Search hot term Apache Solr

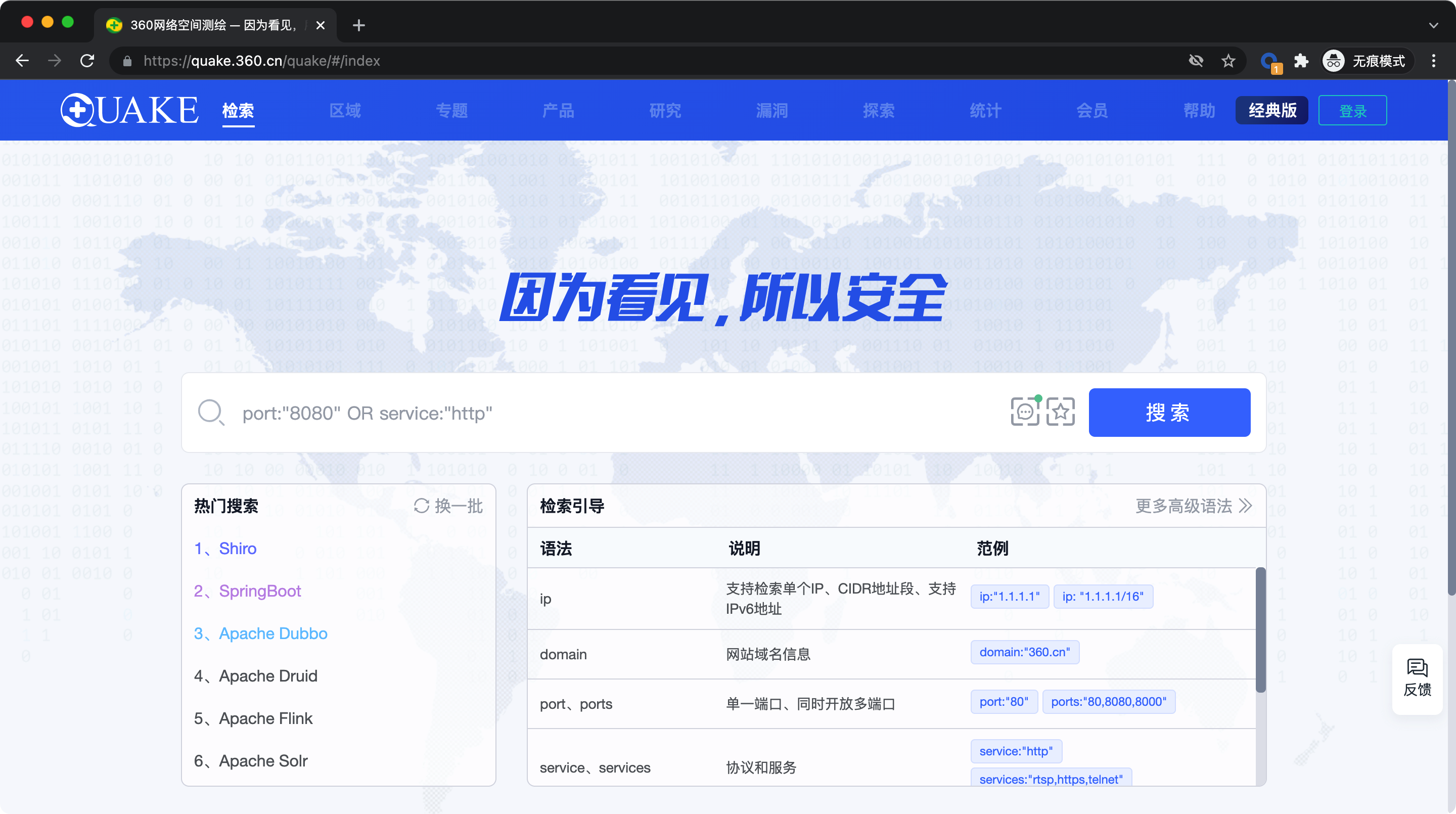(251, 760)
